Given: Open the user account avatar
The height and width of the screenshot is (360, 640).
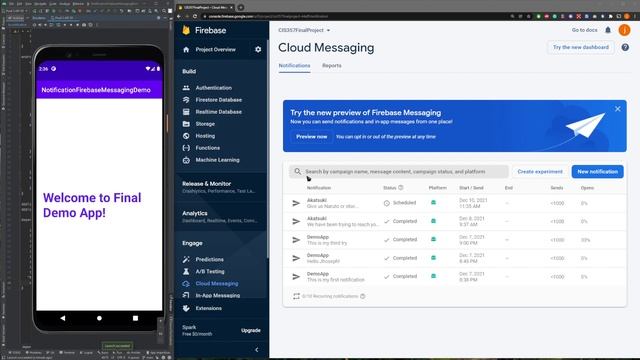Looking at the screenshot, I should [x=624, y=30].
